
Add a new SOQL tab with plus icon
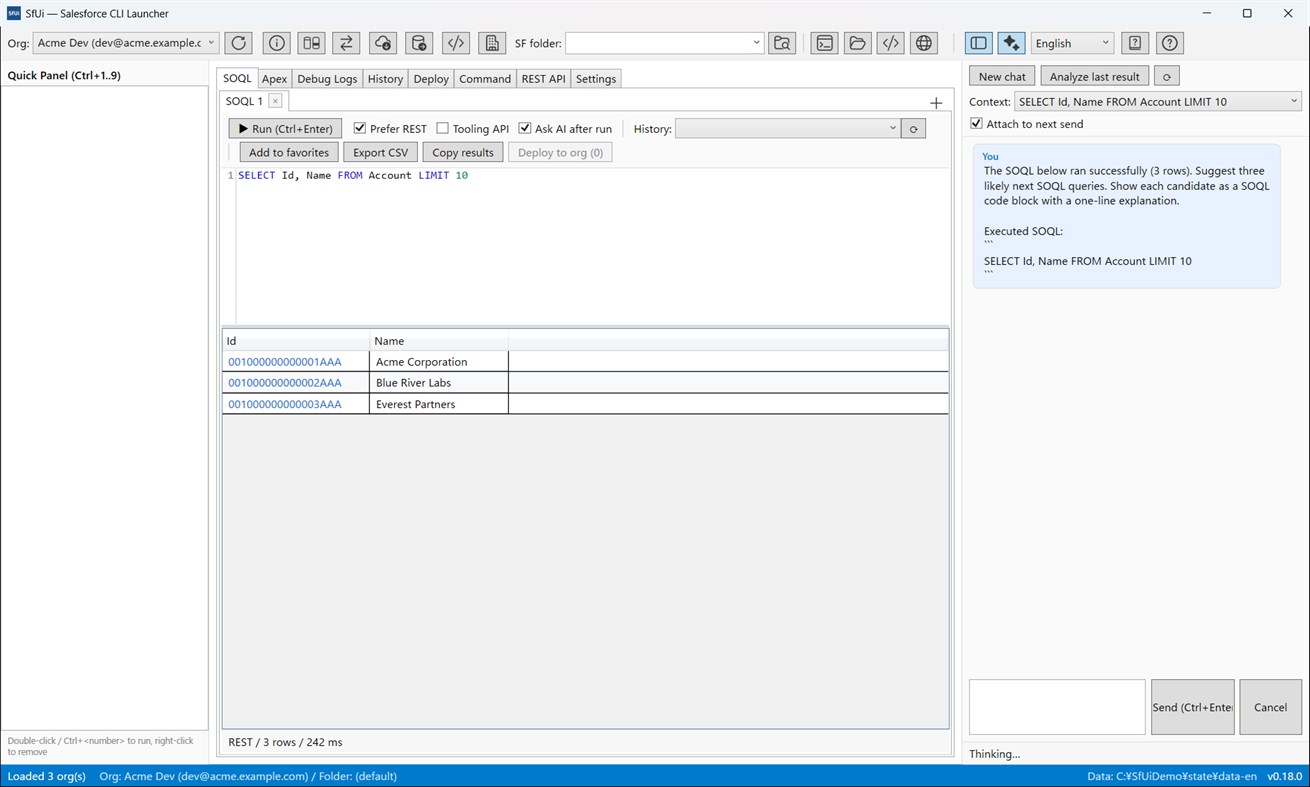tap(936, 103)
